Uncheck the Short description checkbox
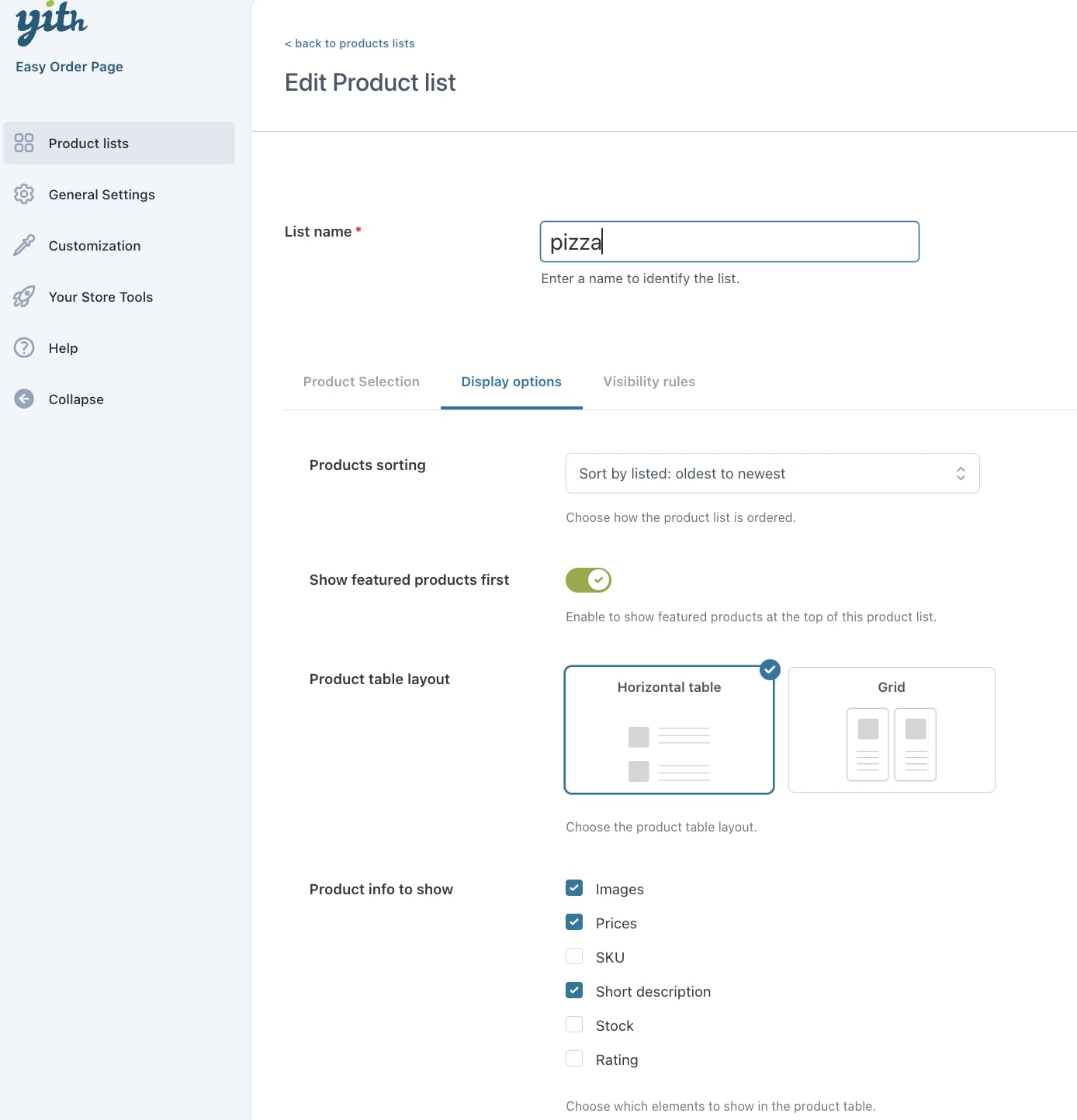Viewport: 1077px width, 1120px height. 574,990
